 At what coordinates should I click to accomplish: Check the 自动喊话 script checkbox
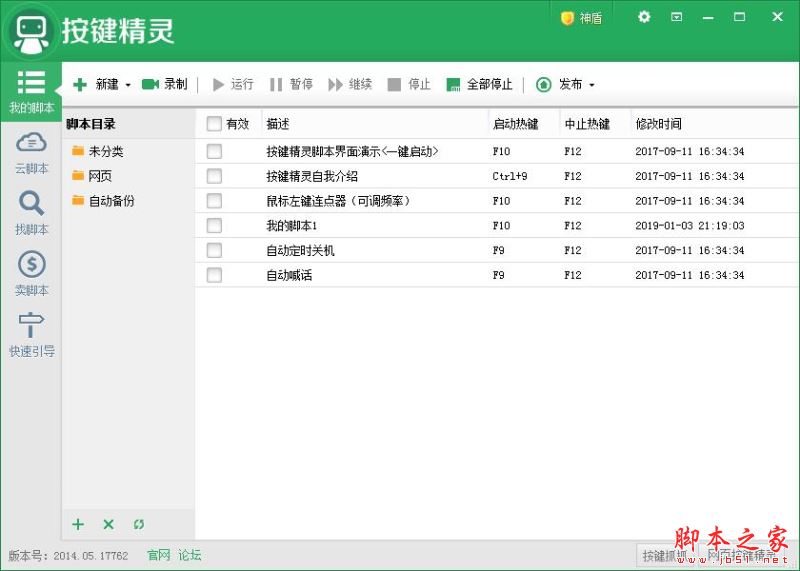214,275
